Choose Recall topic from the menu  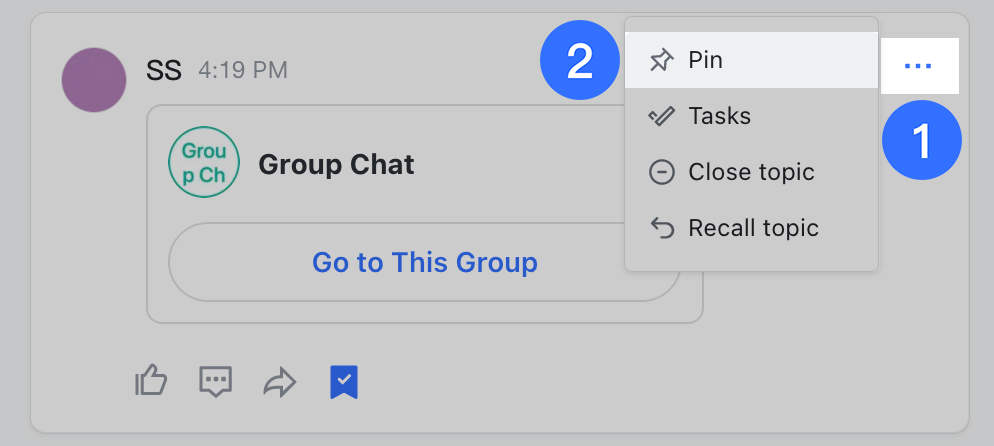click(x=753, y=228)
